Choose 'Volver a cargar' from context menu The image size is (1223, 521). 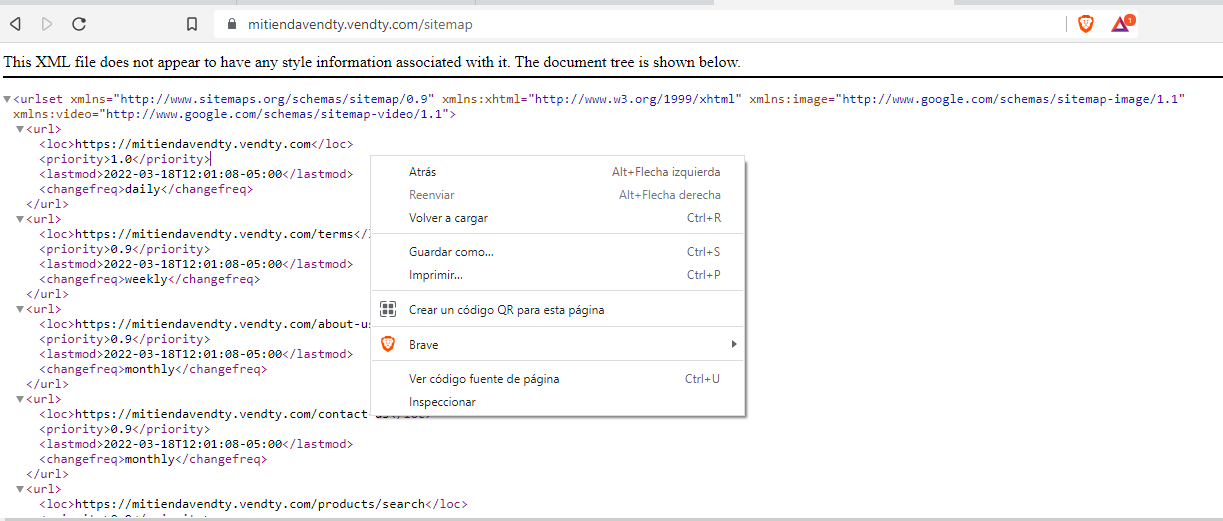point(558,218)
